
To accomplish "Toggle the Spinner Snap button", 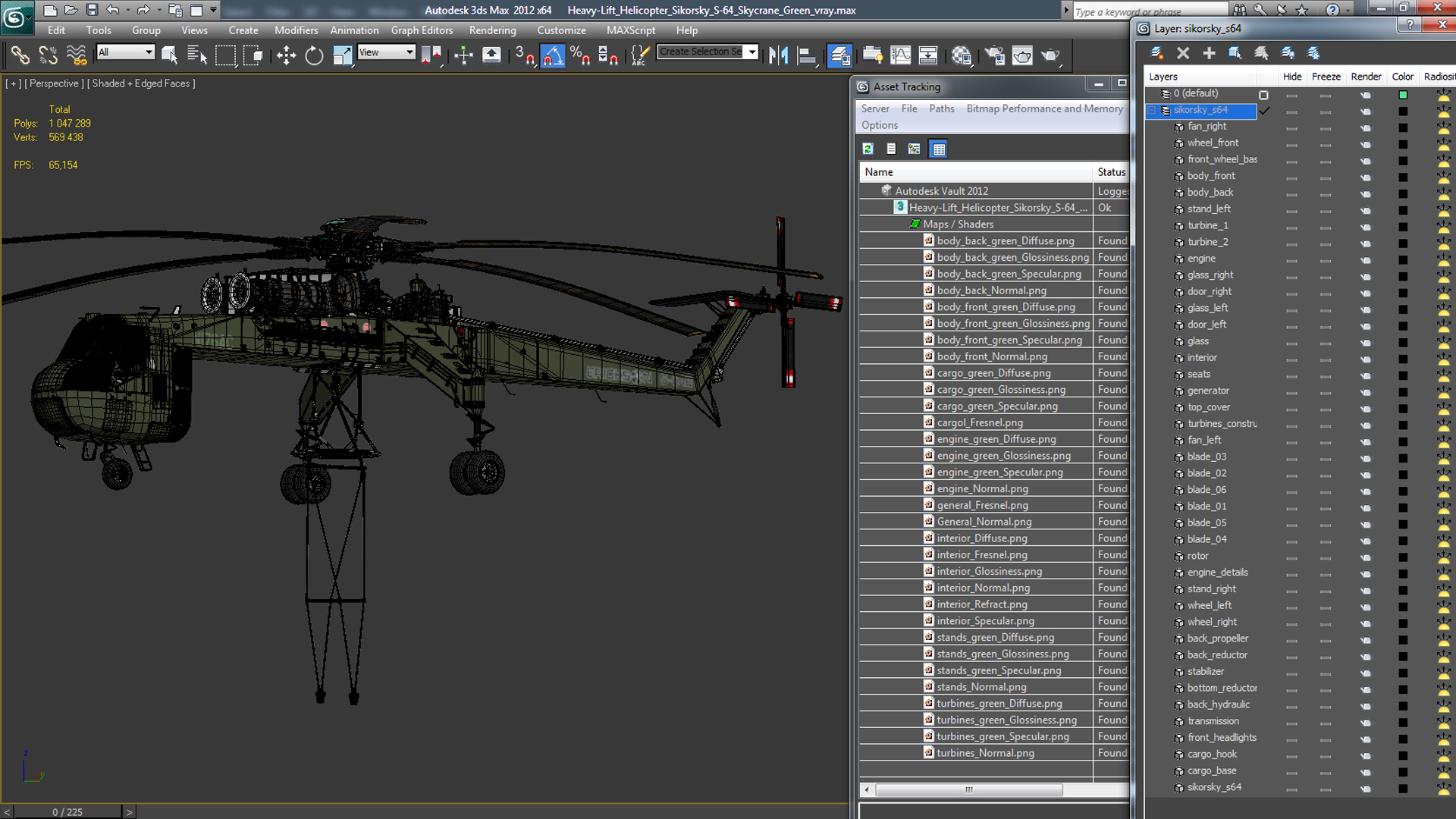I will click(609, 55).
